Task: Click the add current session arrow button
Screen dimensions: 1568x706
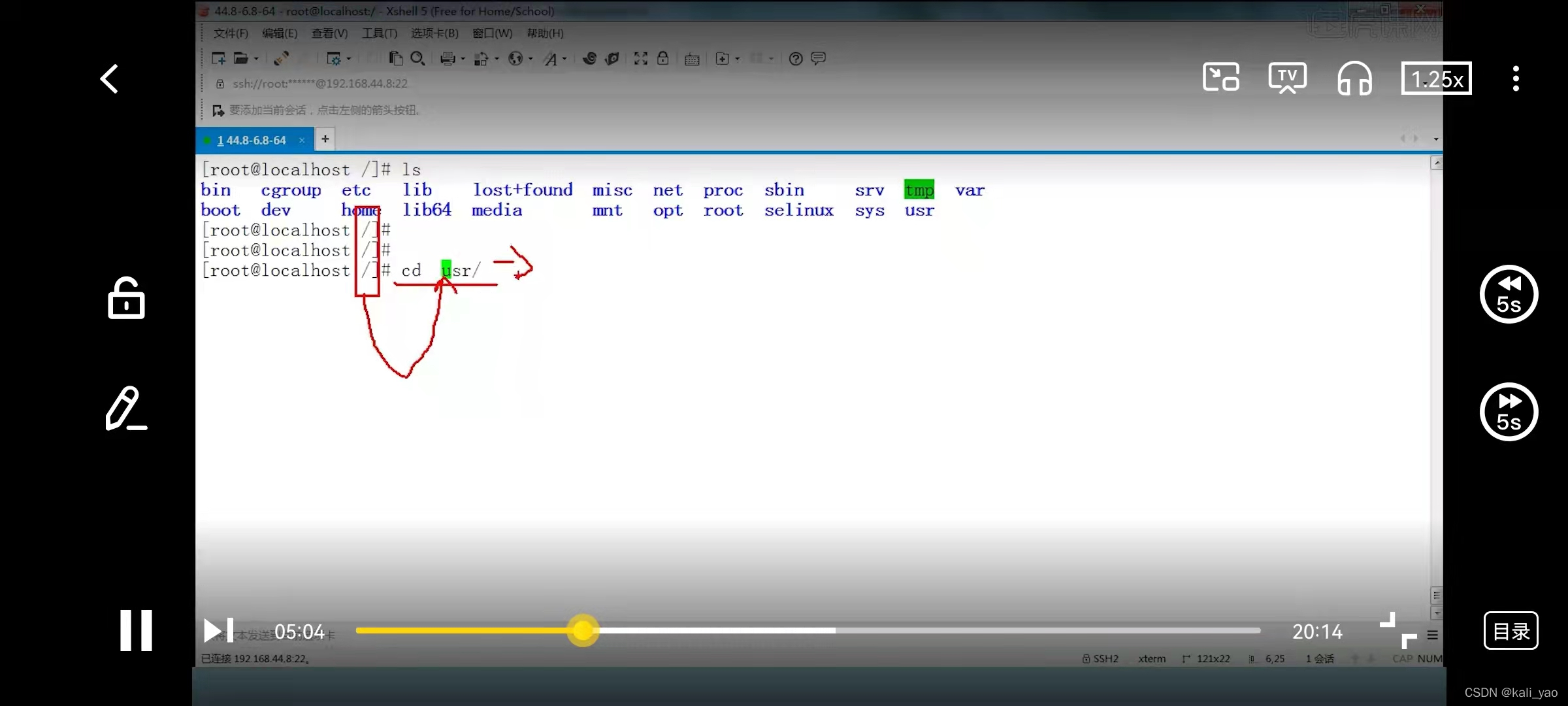Action: (218, 110)
